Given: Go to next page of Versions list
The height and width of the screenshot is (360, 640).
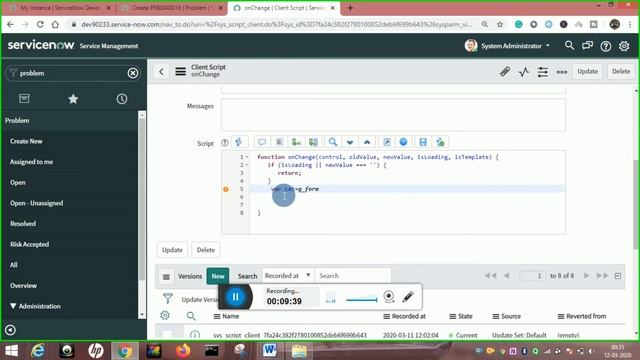Looking at the screenshot, I should (587, 276).
